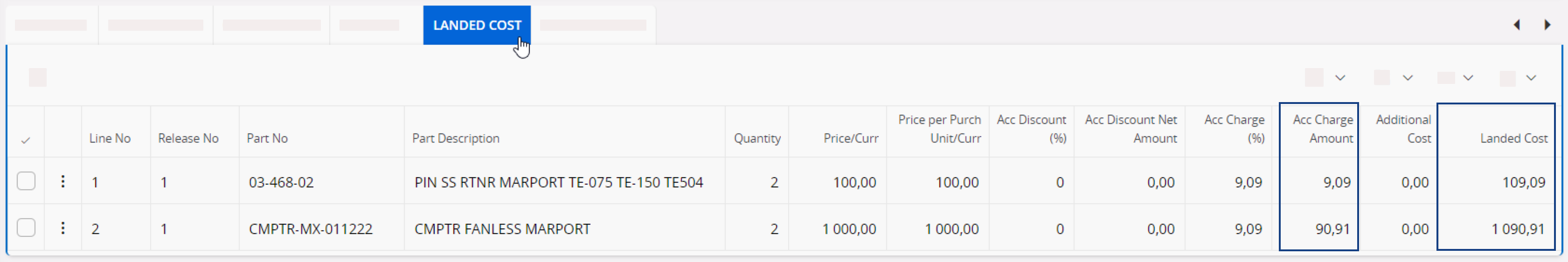Toggle the select-all checkmark in table header

(26, 140)
